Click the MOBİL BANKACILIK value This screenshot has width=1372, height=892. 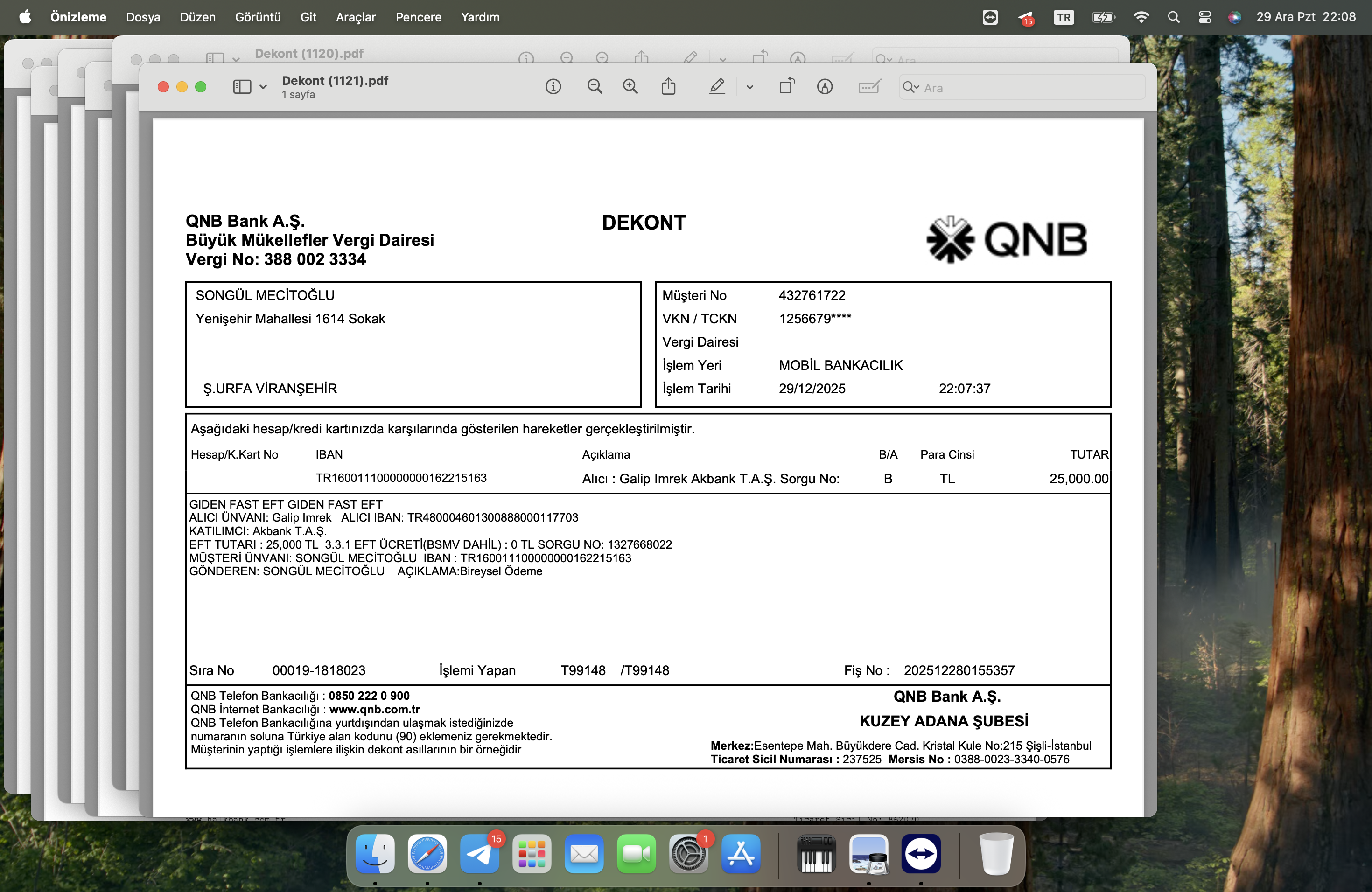coord(840,365)
